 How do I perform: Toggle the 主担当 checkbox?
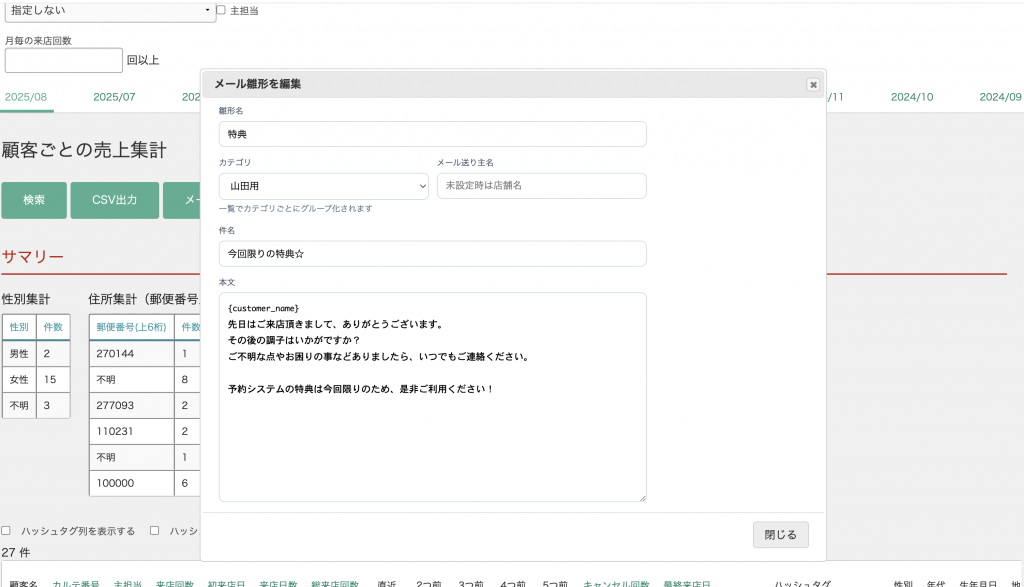click(x=221, y=10)
